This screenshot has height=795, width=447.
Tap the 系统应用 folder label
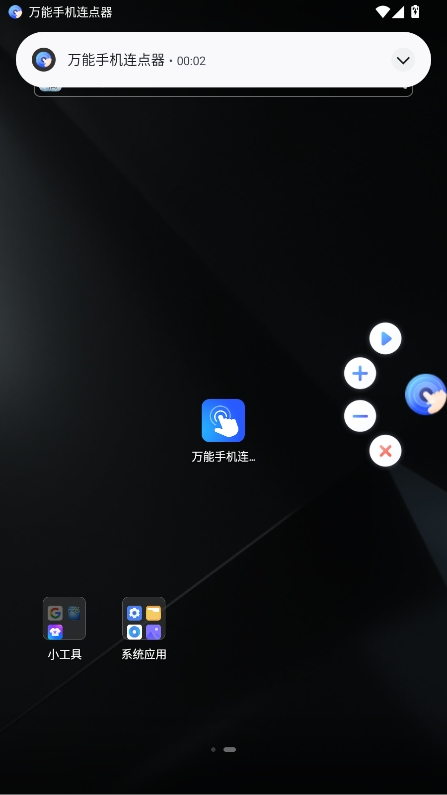(x=144, y=655)
